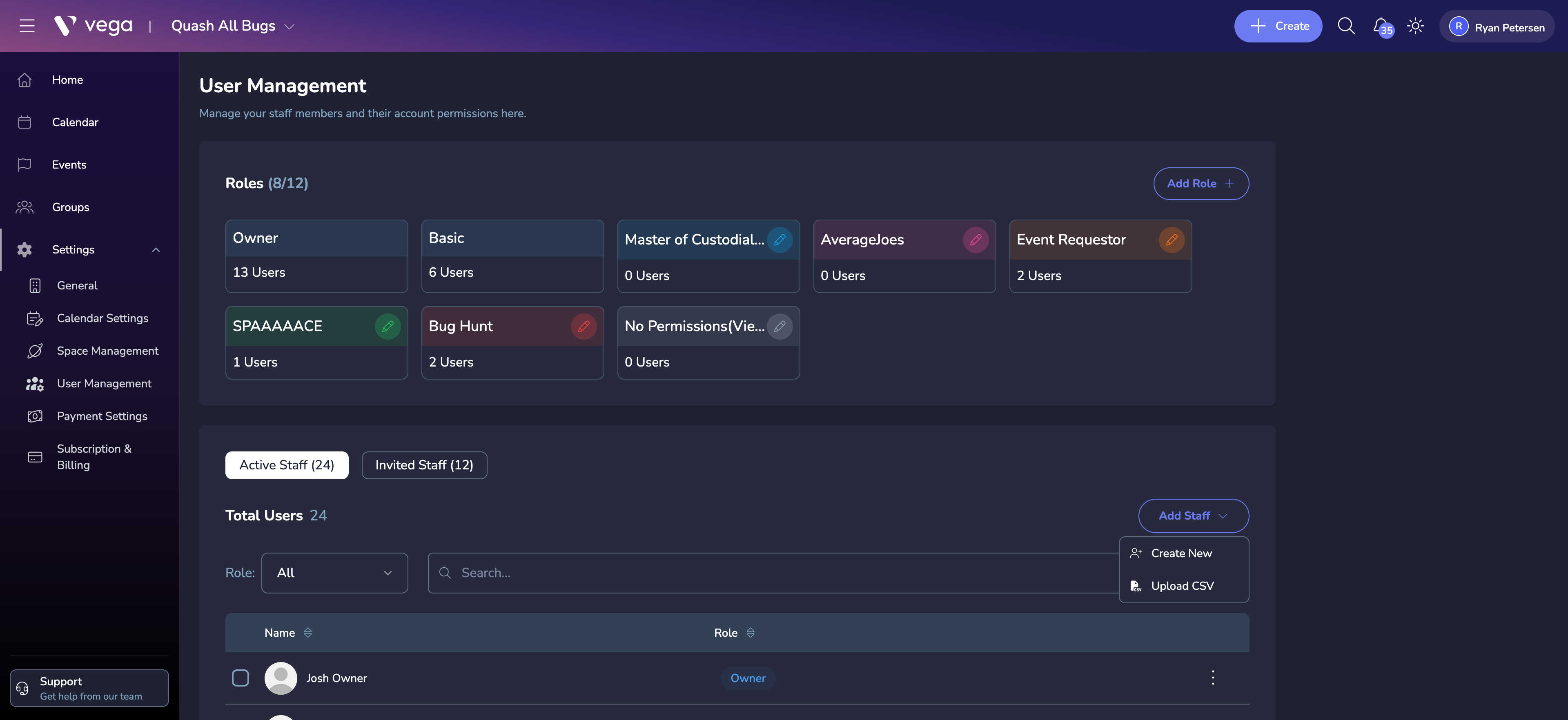
Task: Click the Add Role button
Action: pyautogui.click(x=1200, y=183)
